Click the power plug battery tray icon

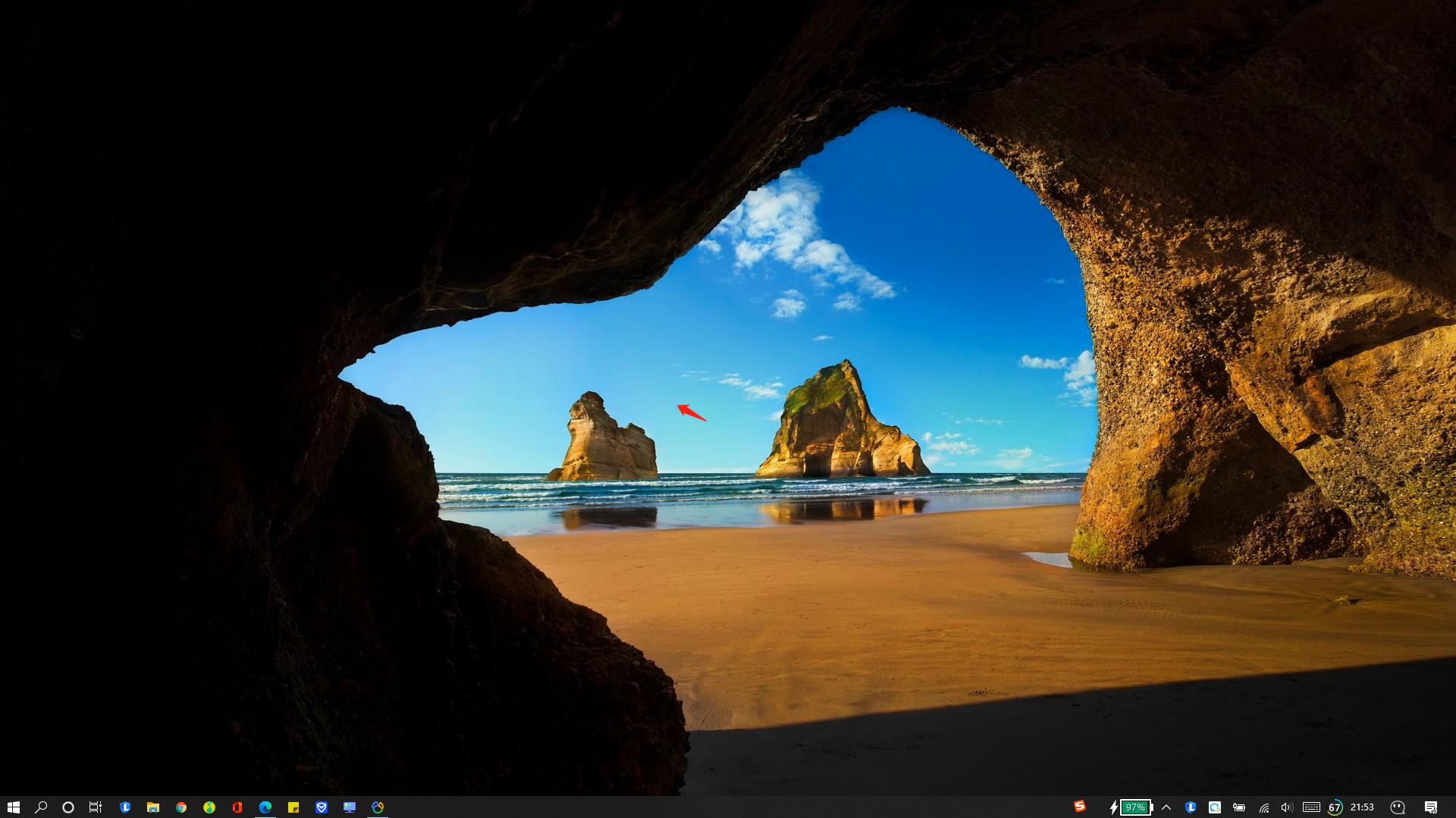point(1239,807)
